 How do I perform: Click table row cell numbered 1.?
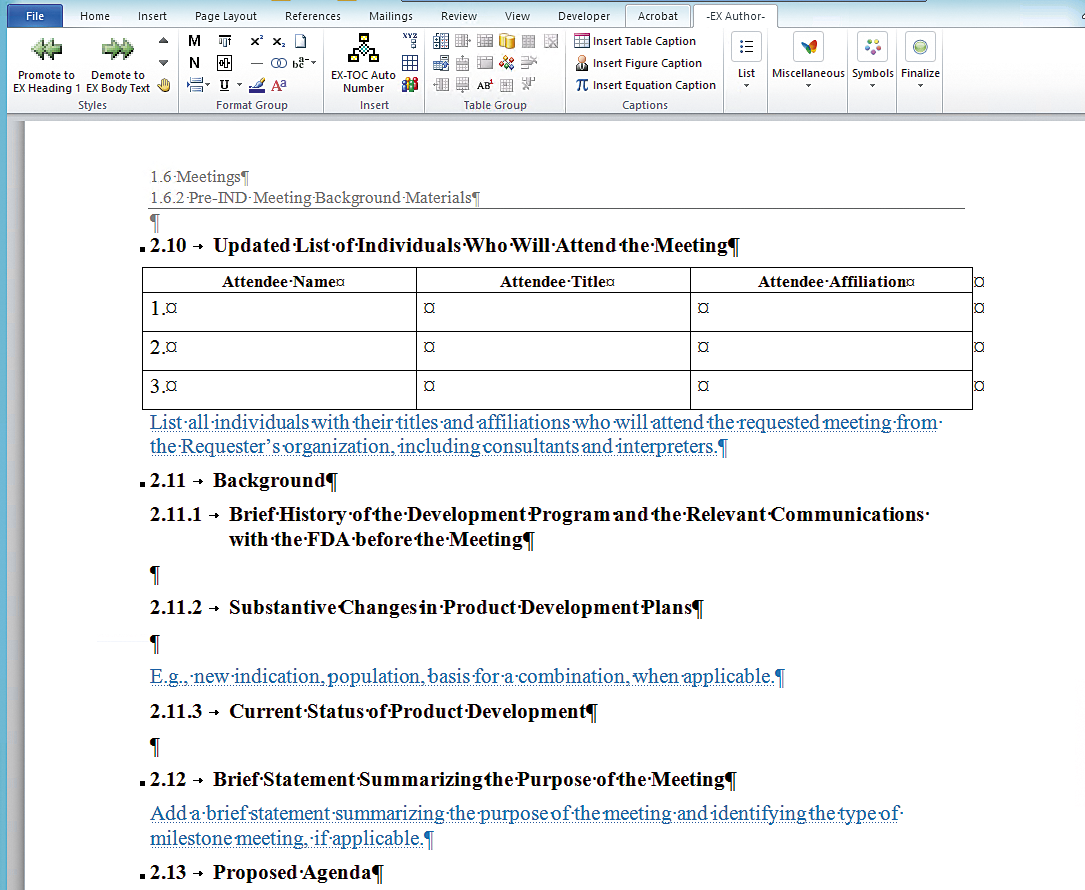(280, 312)
